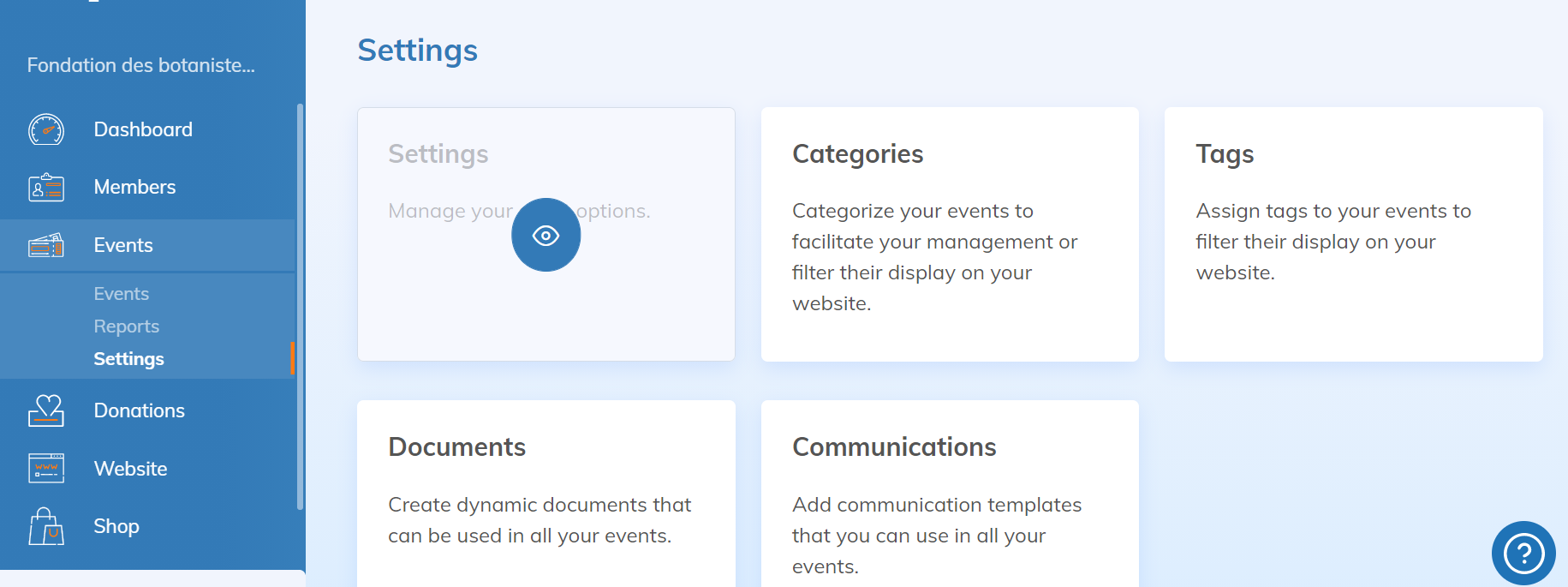Viewport: 1568px width, 587px height.
Task: Click the Shop bag icon
Action: [46, 526]
